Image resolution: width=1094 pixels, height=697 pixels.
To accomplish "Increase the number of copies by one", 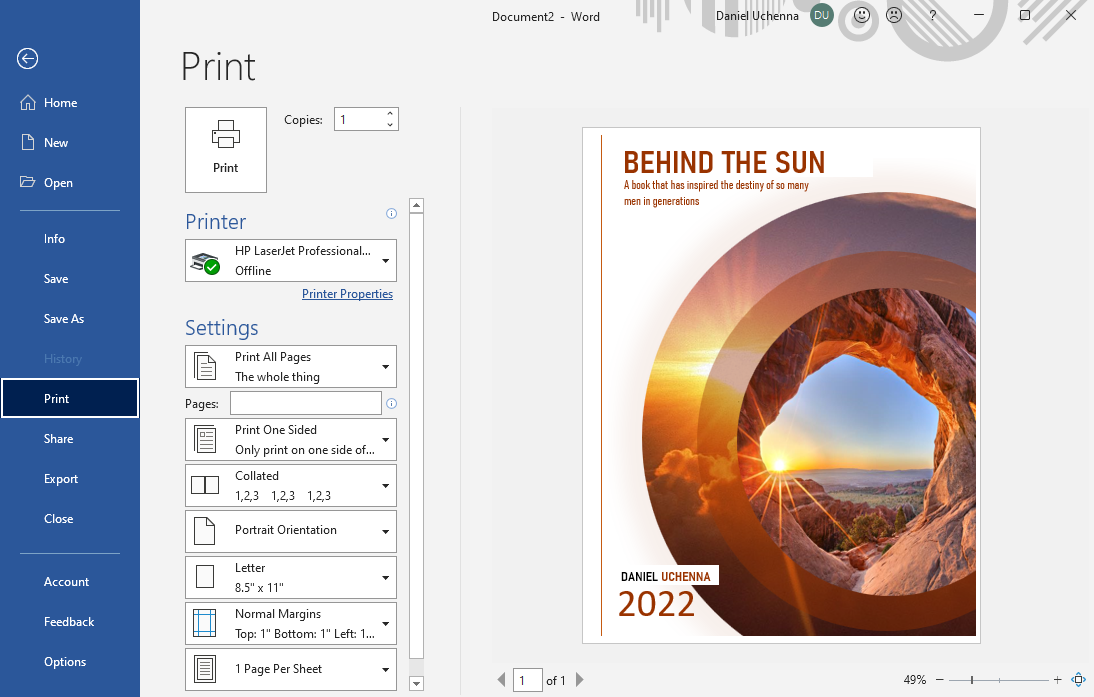I will tap(390, 113).
